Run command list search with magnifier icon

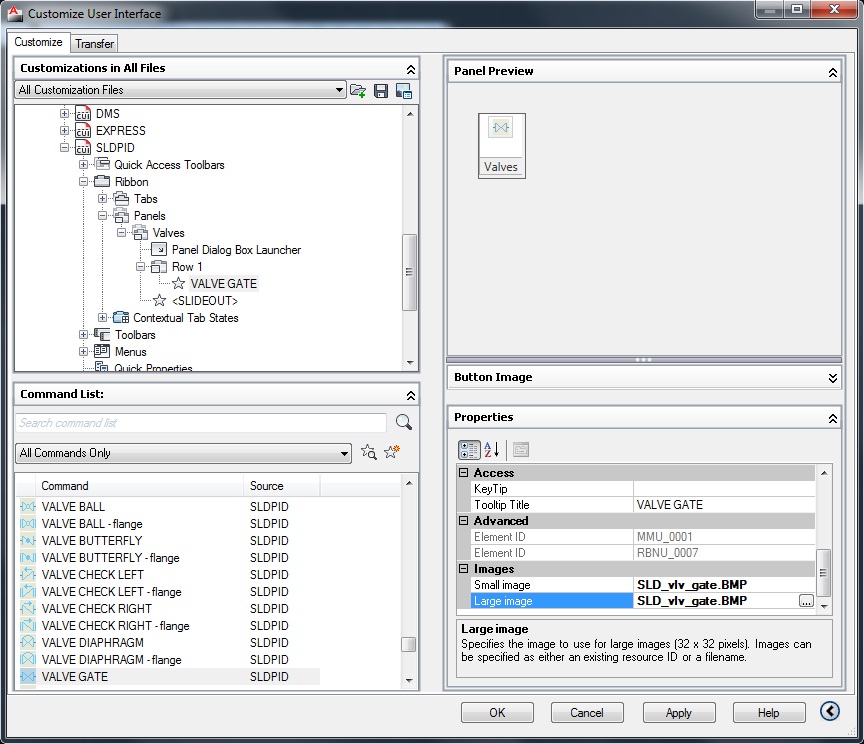[x=403, y=422]
